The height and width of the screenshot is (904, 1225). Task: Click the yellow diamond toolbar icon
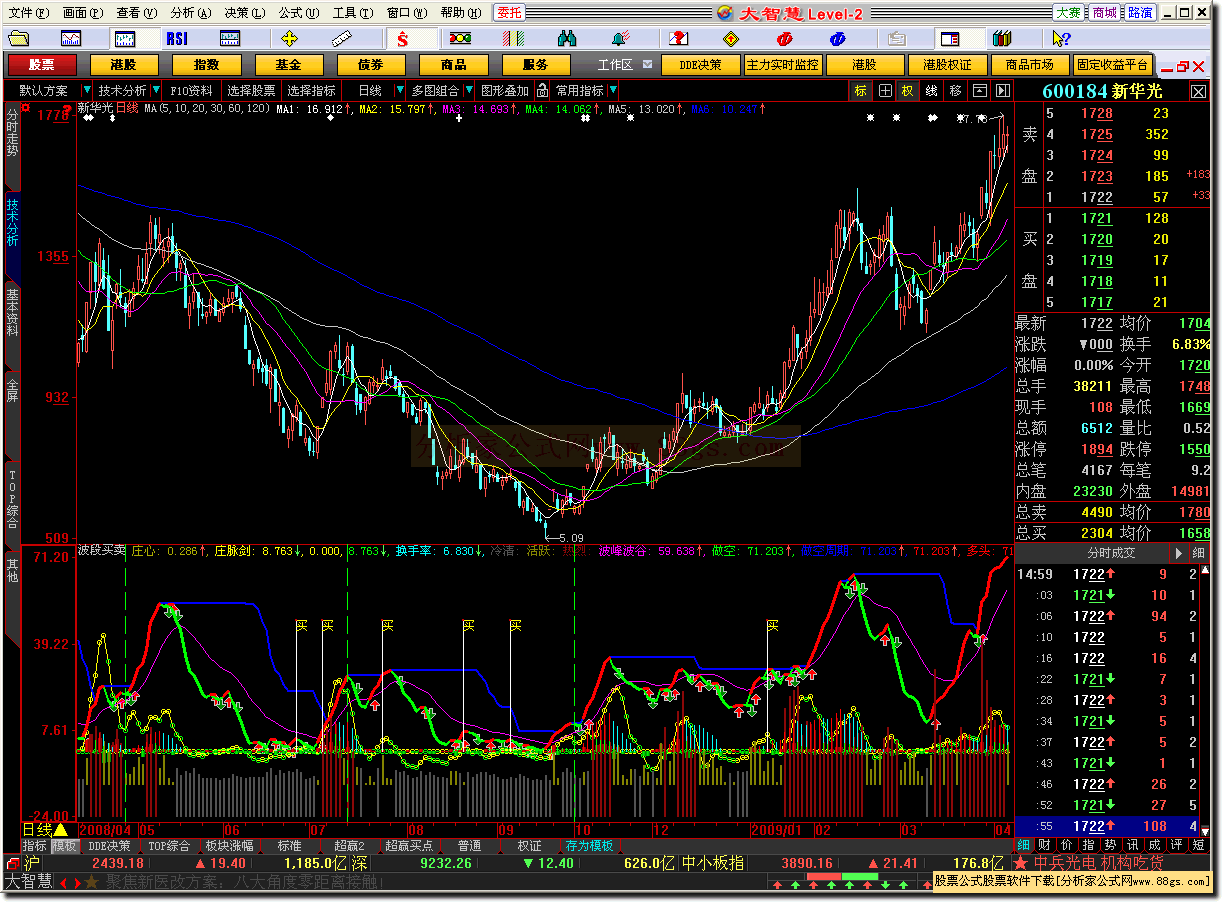(731, 38)
